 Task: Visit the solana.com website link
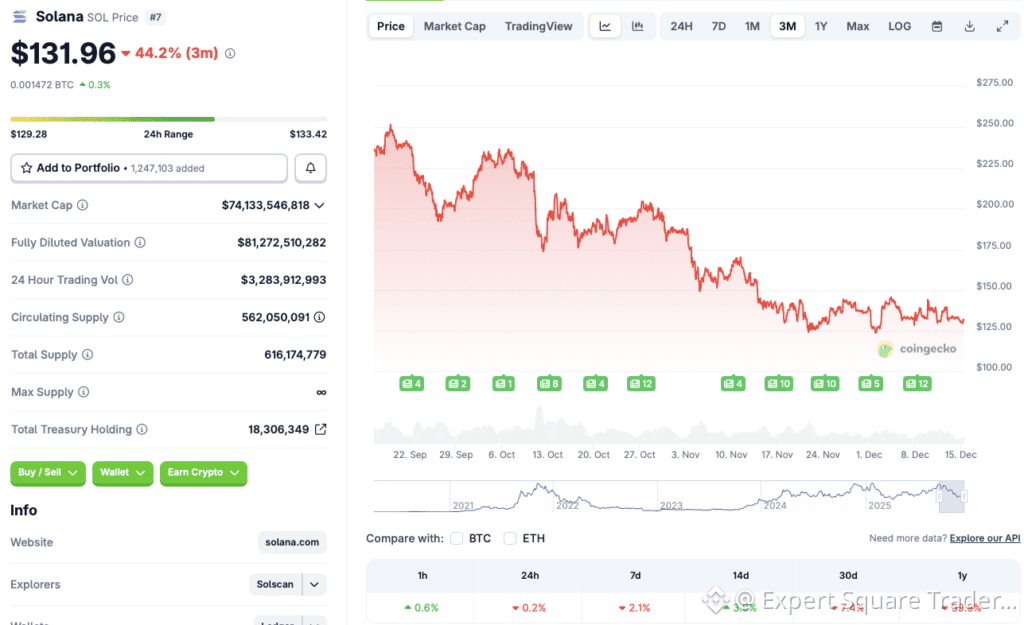(x=292, y=541)
